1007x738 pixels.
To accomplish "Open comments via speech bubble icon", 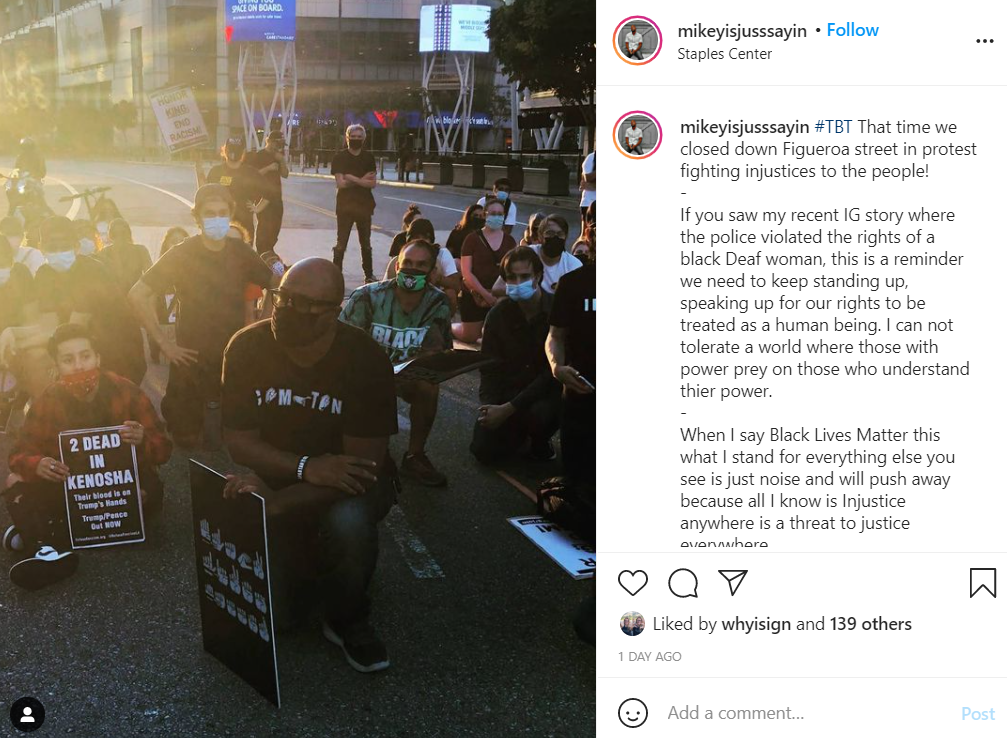I will (x=683, y=583).
